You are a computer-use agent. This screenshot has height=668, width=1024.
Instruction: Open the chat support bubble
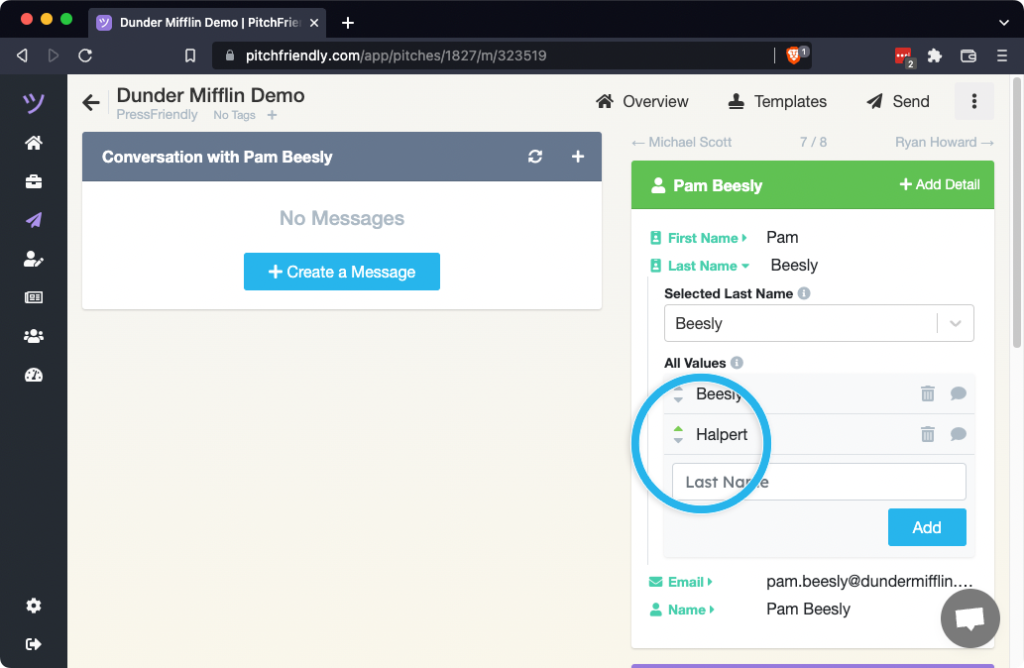[x=970, y=619]
